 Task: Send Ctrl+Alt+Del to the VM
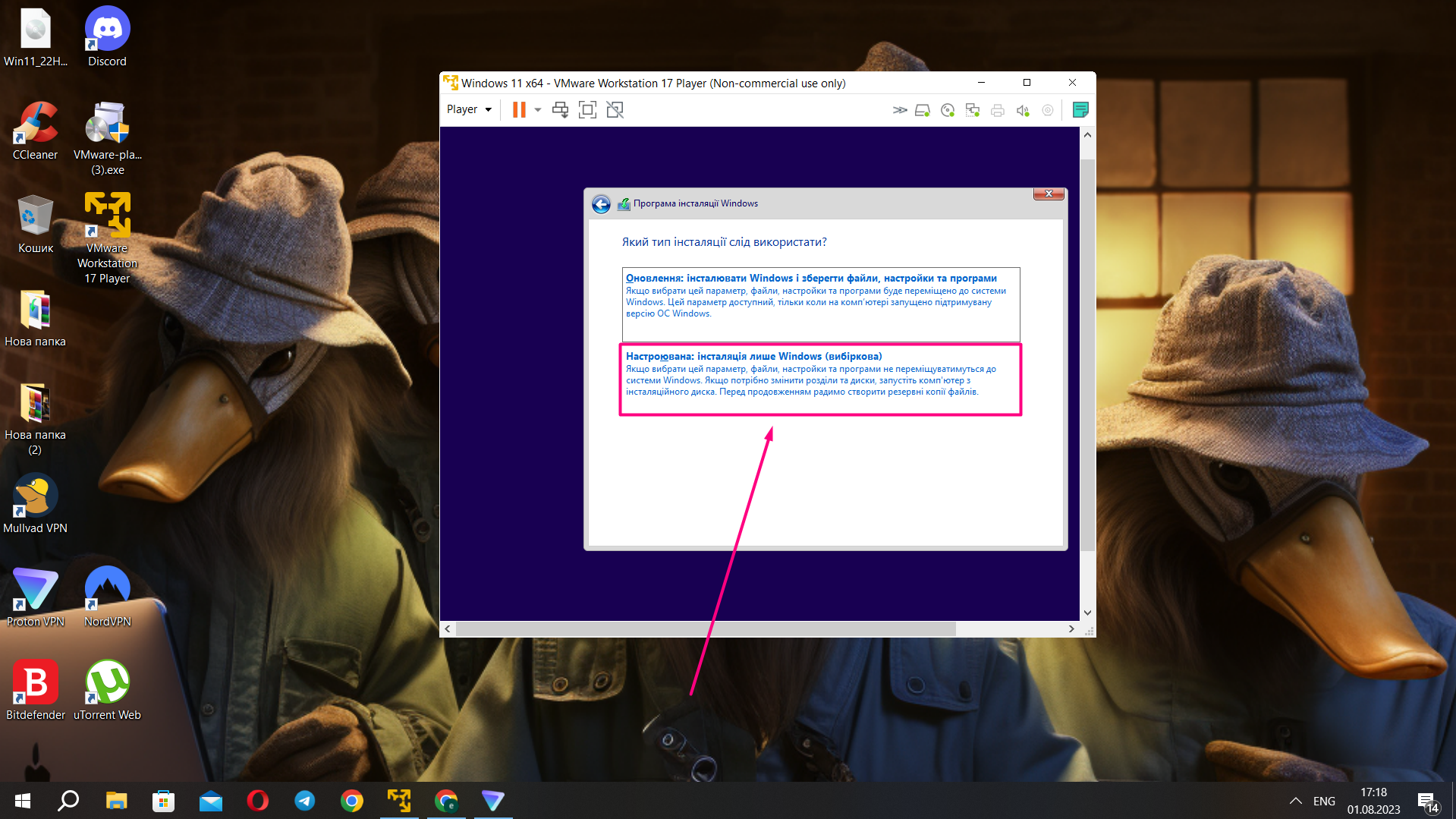coord(560,109)
